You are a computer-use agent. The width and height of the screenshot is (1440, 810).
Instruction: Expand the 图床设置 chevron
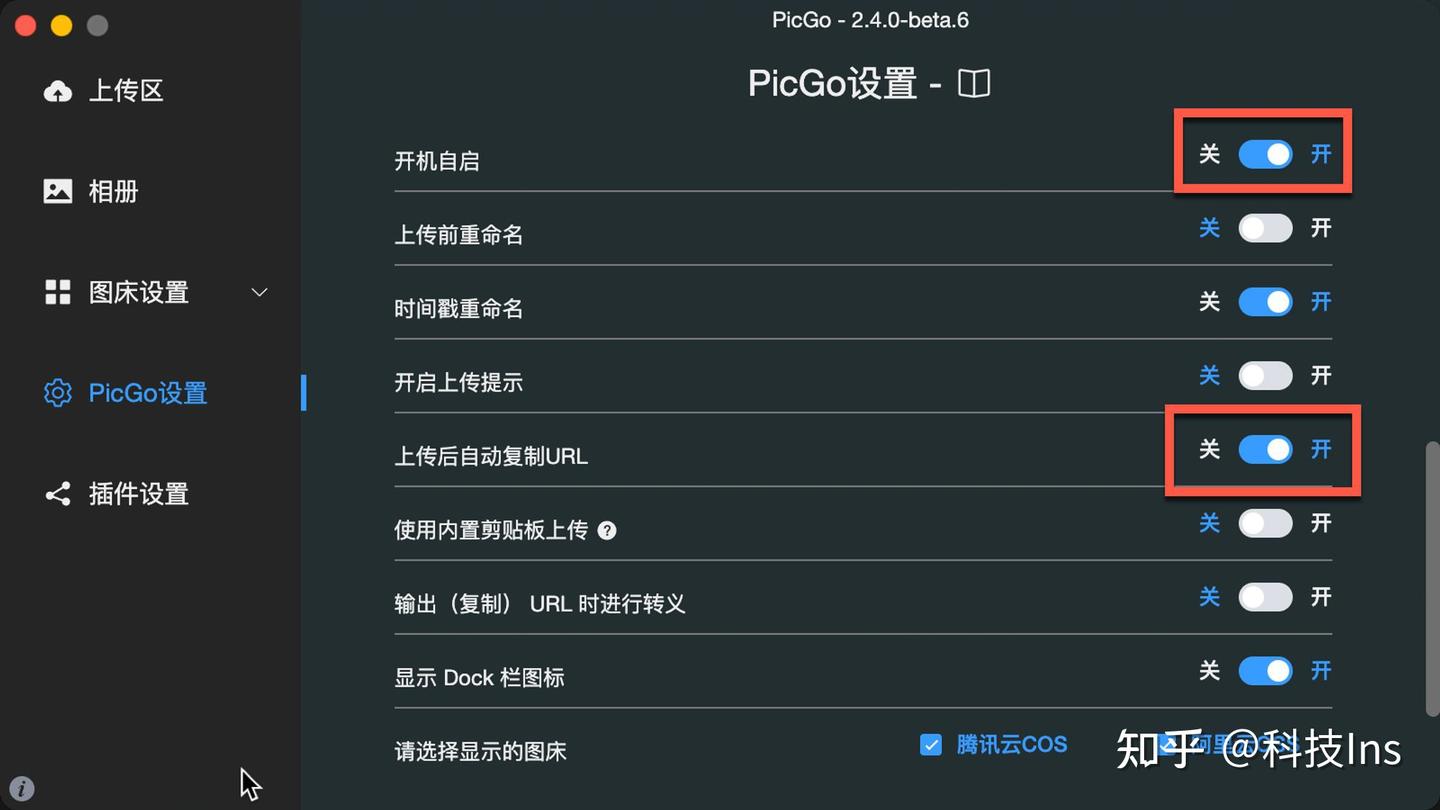(259, 292)
